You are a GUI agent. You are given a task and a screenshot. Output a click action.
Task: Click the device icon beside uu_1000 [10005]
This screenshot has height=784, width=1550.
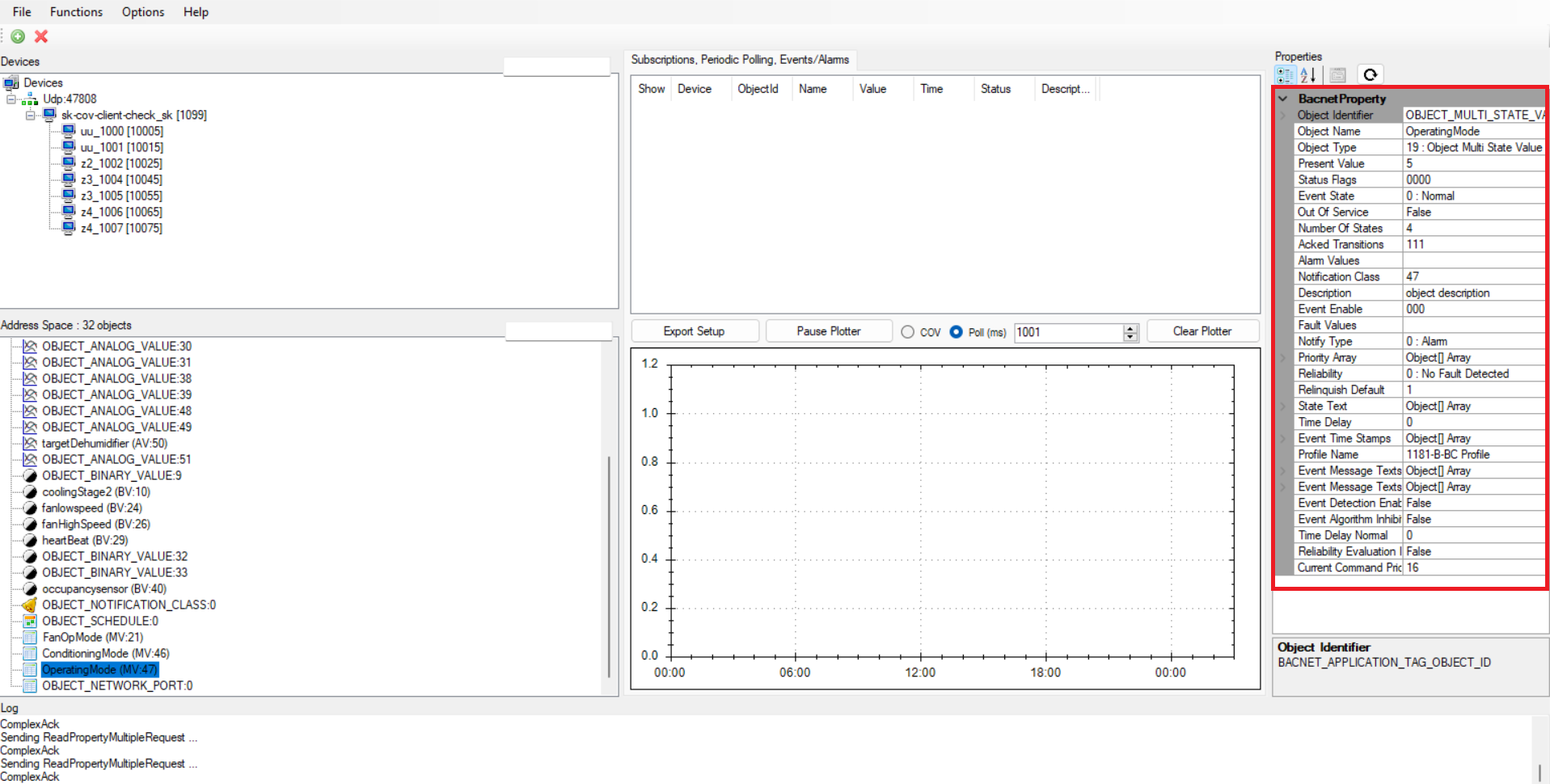[69, 131]
